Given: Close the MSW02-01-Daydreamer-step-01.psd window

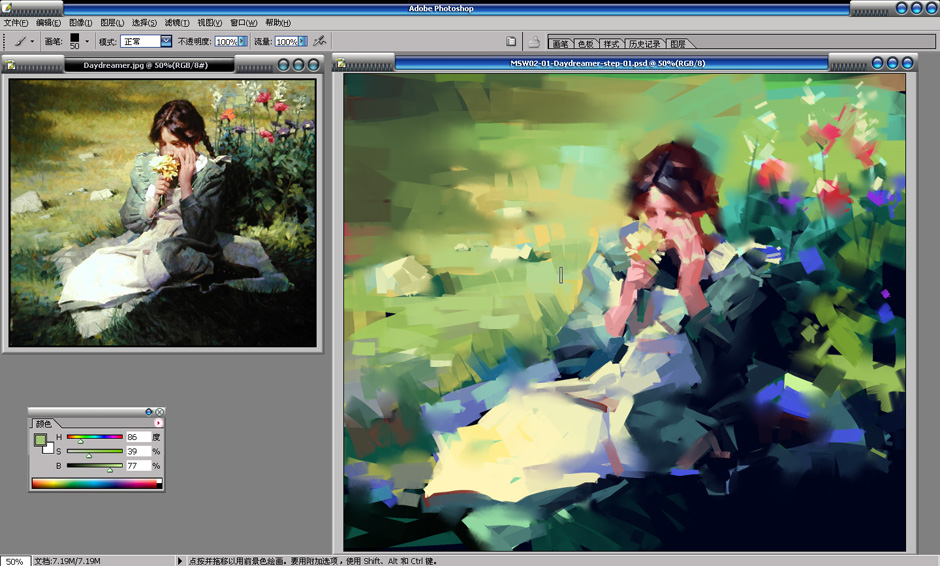Looking at the screenshot, I should pyautogui.click(x=908, y=63).
